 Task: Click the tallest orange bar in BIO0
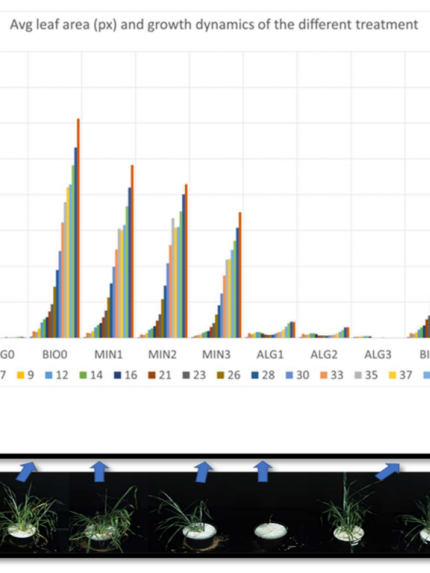[78, 228]
